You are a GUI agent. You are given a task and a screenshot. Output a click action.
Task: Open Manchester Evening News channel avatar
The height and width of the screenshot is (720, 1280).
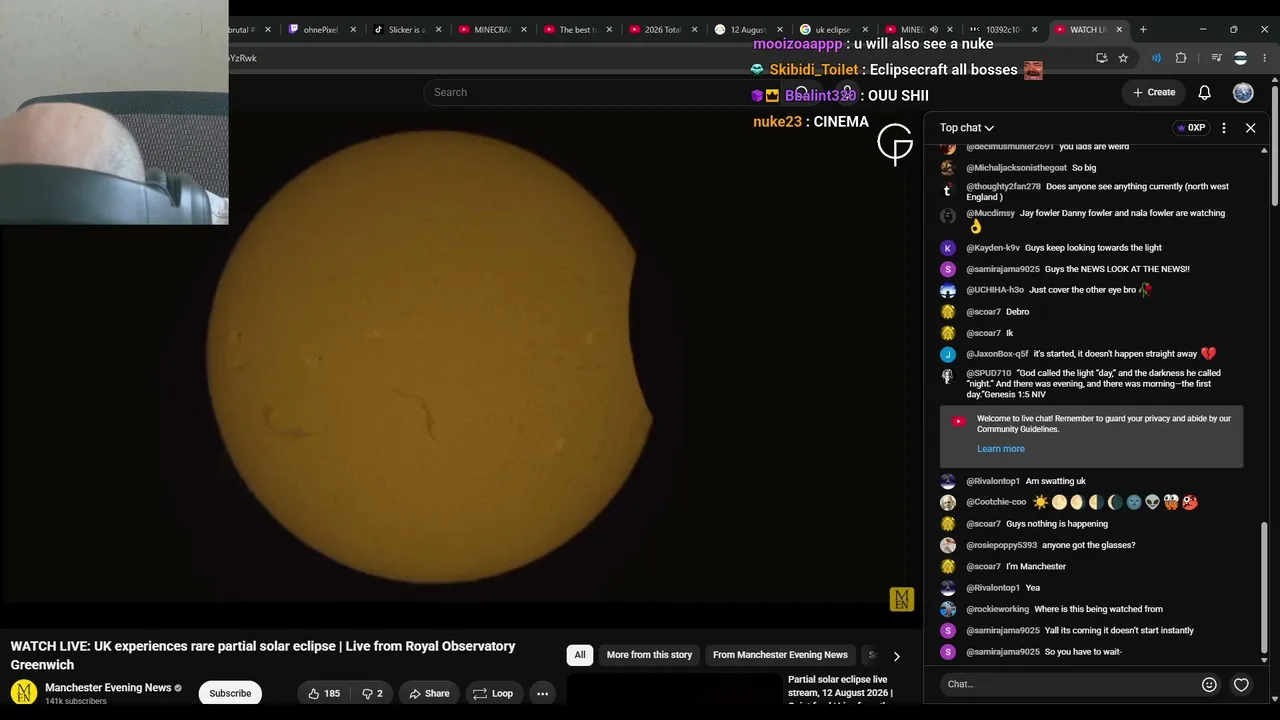(24, 692)
